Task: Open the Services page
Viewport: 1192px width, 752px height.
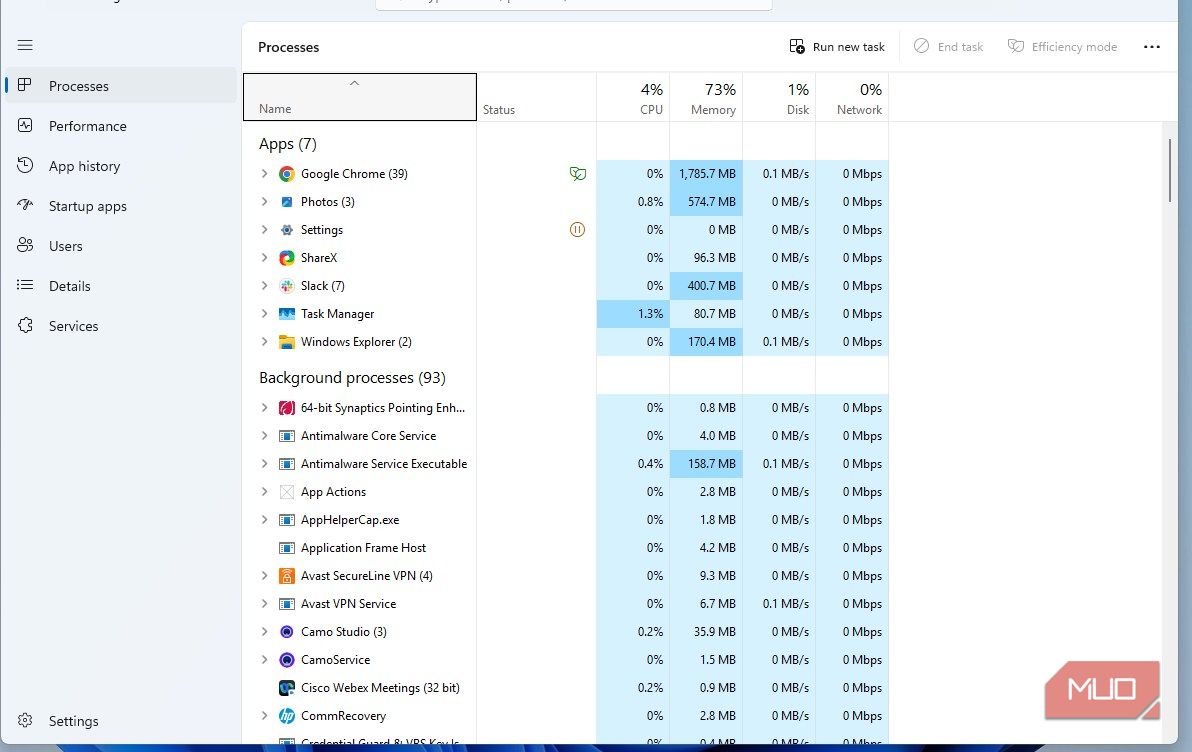Action: (x=122, y=325)
